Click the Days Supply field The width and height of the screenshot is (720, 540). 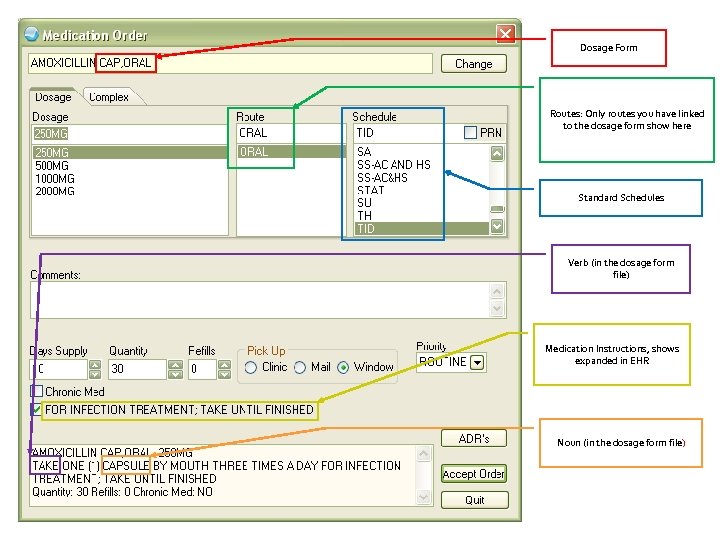click(59, 369)
